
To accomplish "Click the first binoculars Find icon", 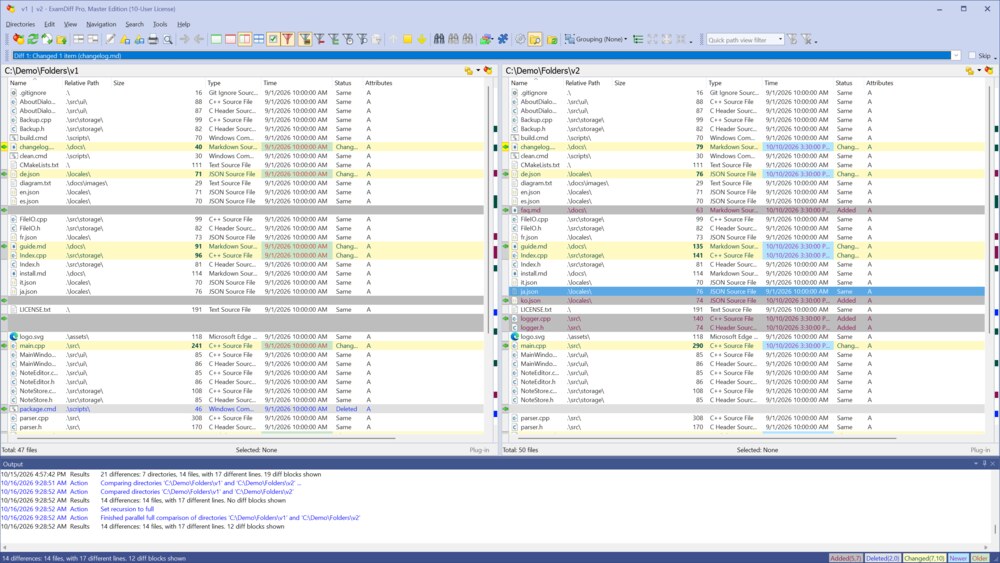I will tap(439, 40).
